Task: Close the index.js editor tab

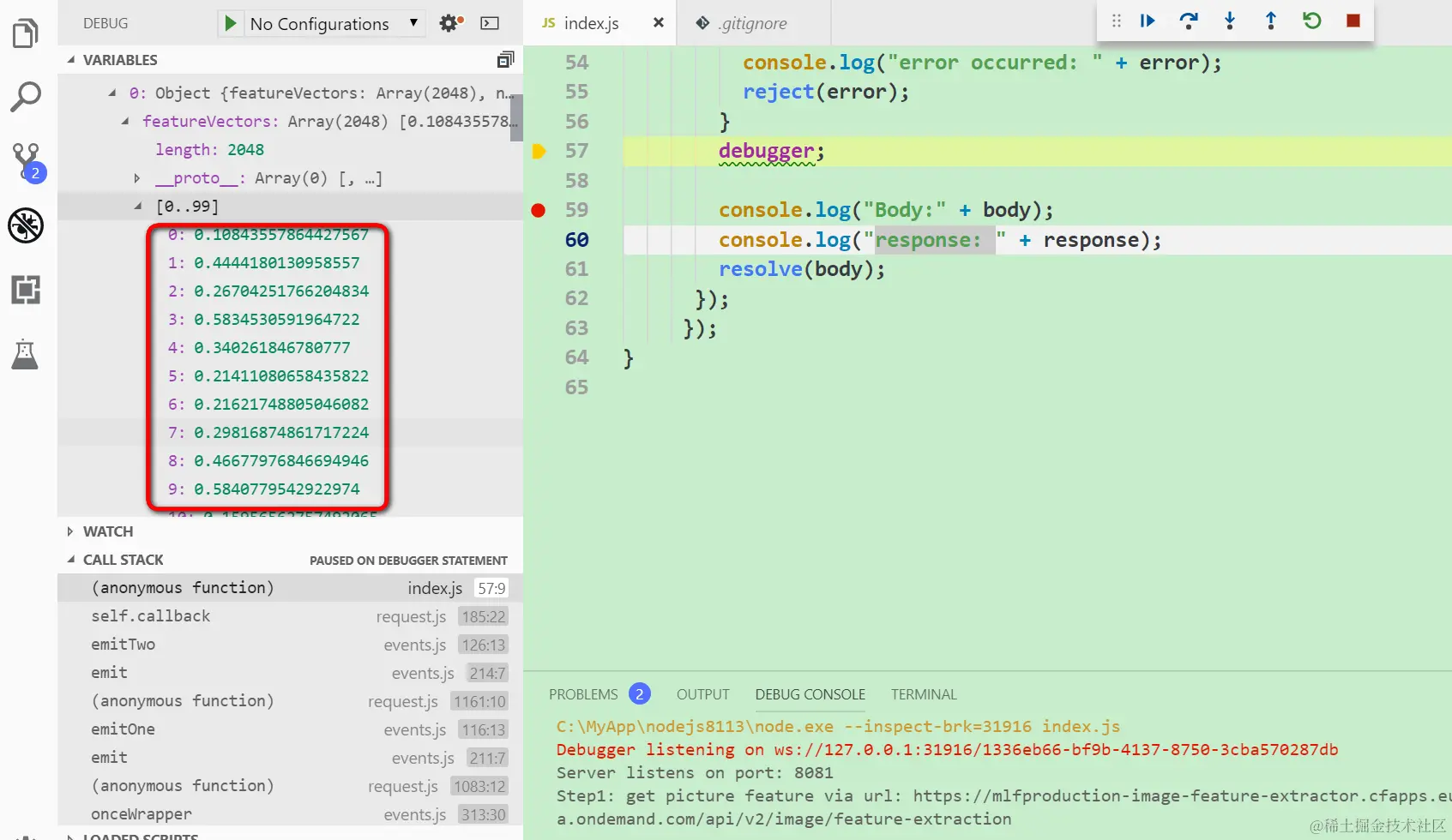Action: point(659,23)
